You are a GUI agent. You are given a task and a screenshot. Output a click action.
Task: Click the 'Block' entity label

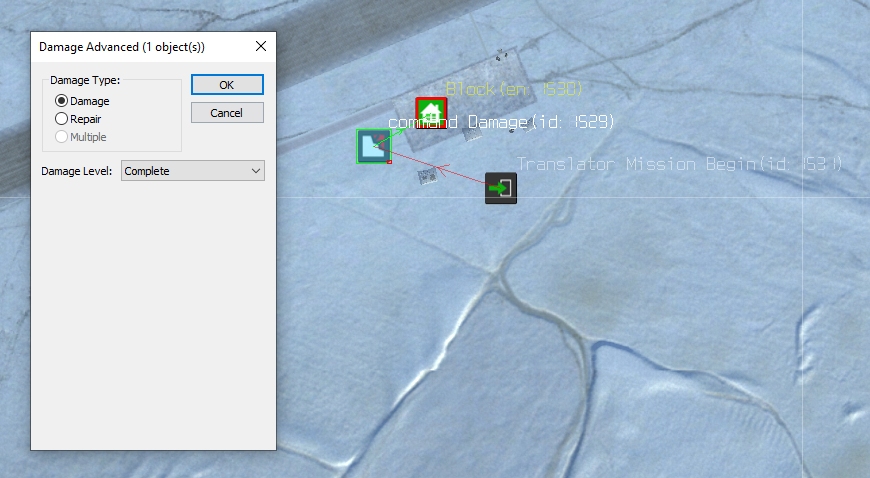(x=514, y=89)
